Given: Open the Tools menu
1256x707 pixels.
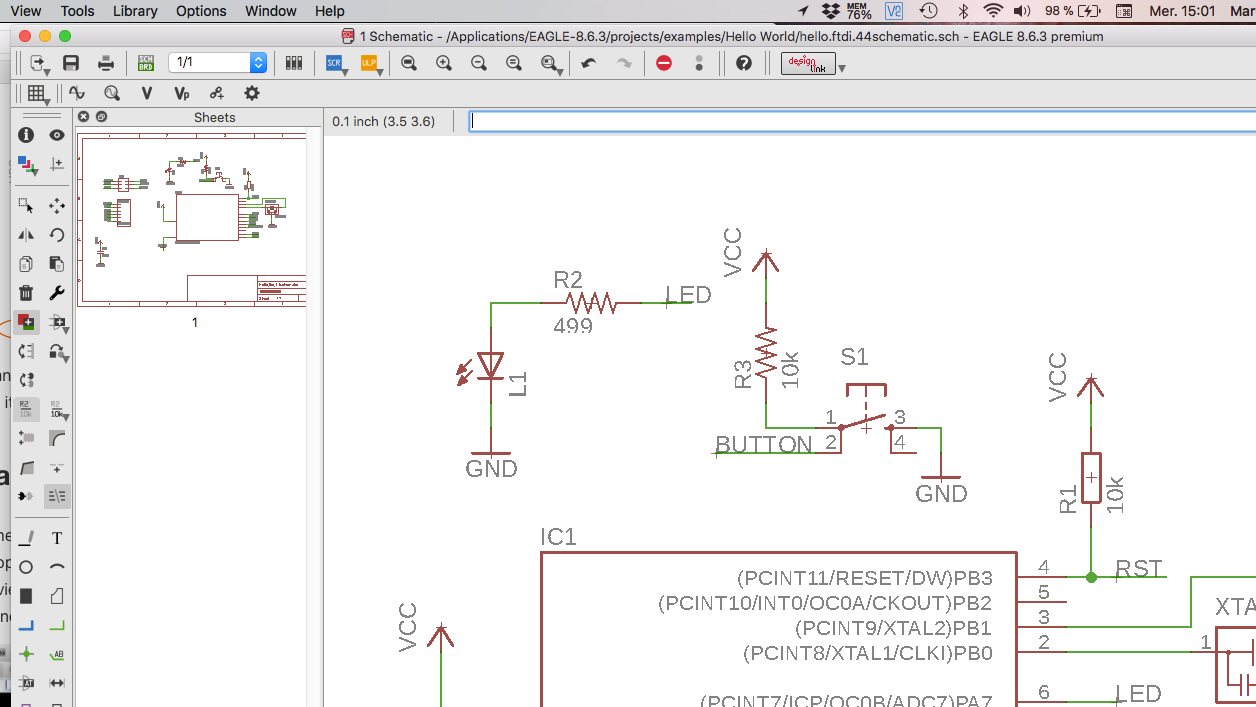Looking at the screenshot, I should pyautogui.click(x=77, y=11).
